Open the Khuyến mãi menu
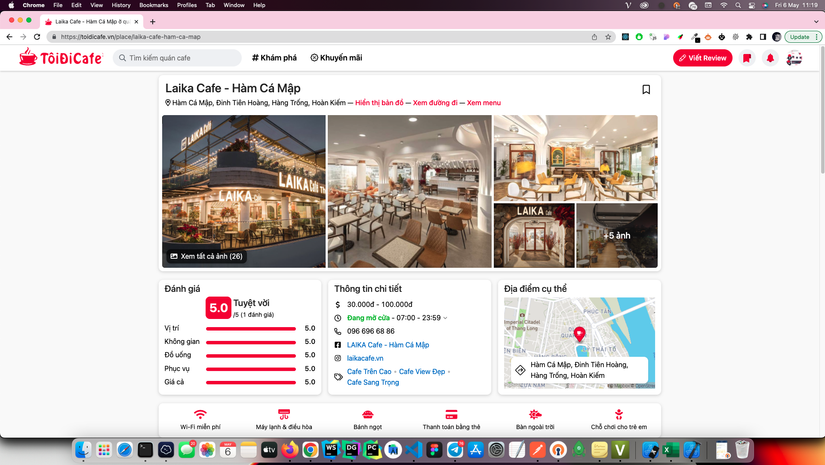The image size is (825, 465). [336, 58]
